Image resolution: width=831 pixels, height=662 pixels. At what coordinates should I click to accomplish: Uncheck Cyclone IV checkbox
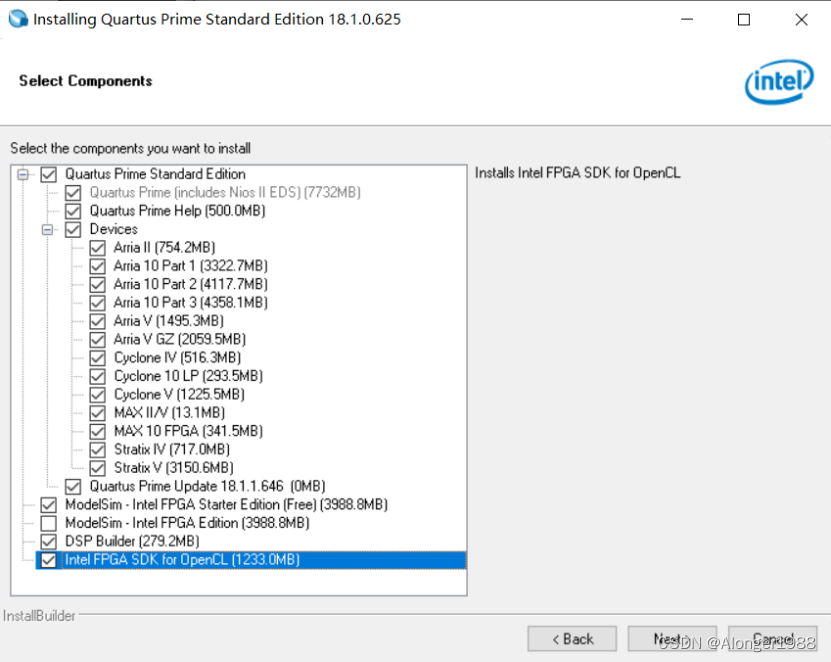click(98, 358)
